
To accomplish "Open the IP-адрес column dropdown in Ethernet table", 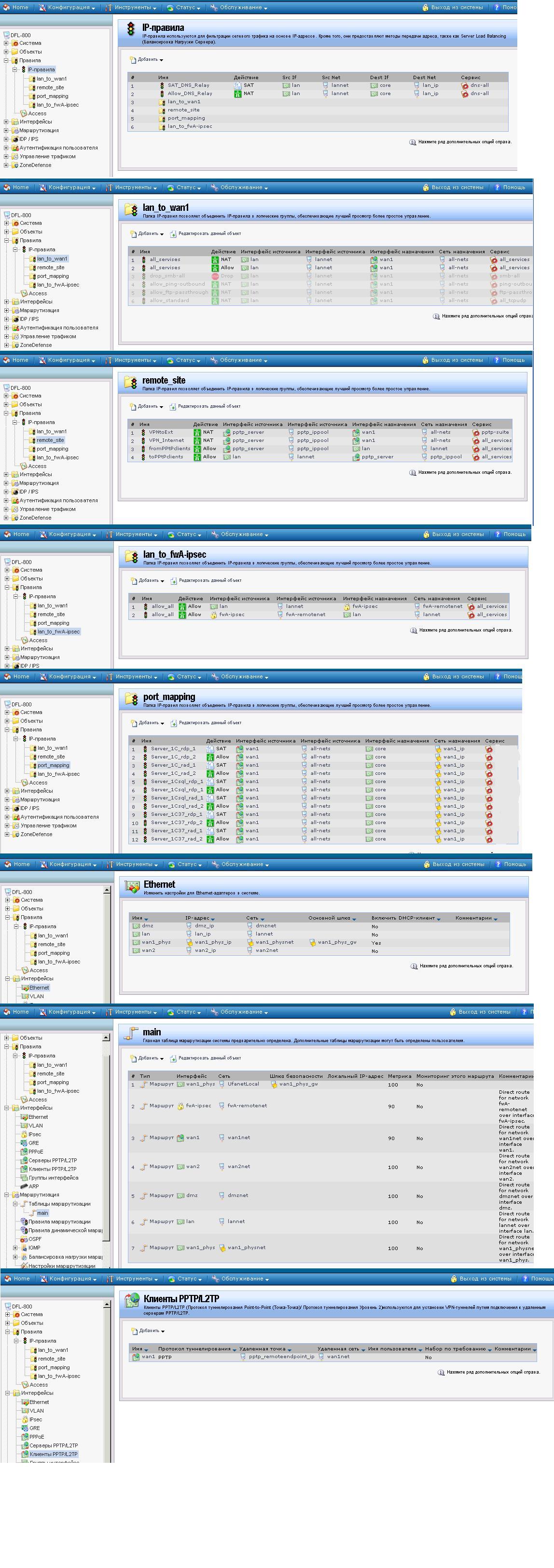I will 212,919.
